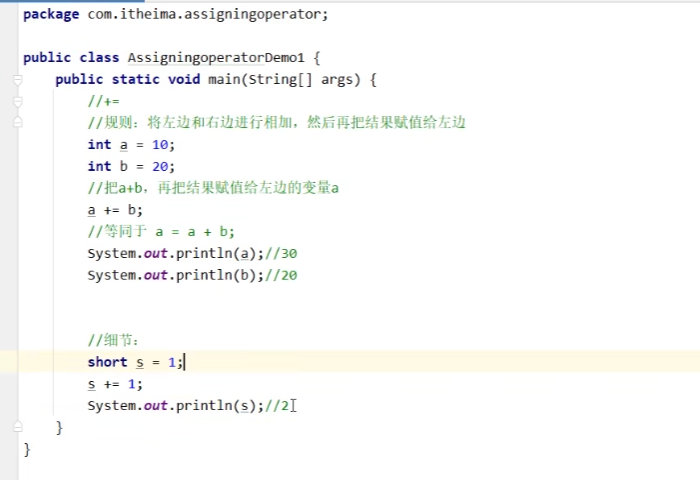Click the '//30' trailing comment
The image size is (700, 480).
point(281,254)
